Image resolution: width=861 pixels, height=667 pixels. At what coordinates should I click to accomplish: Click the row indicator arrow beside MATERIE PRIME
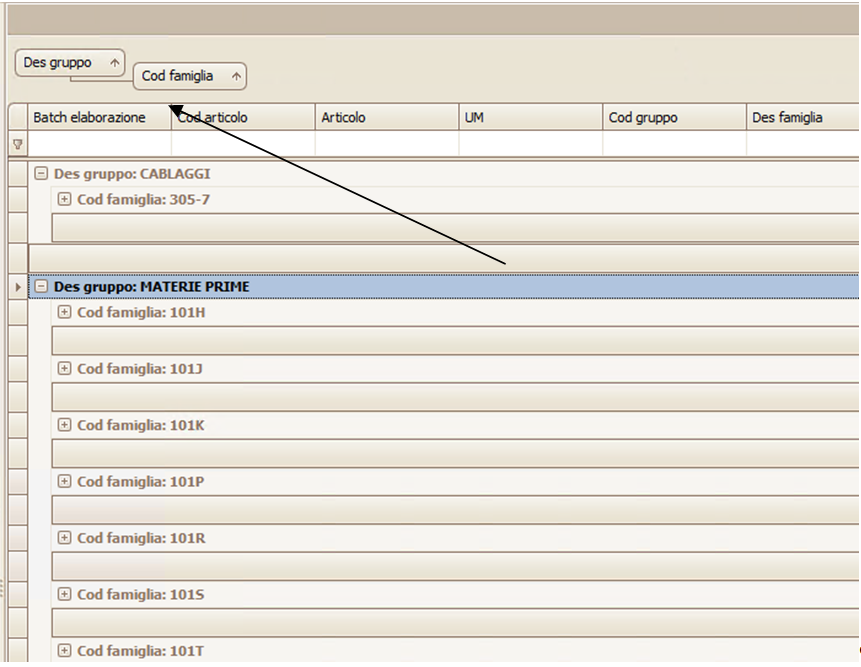pyautogui.click(x=17, y=287)
